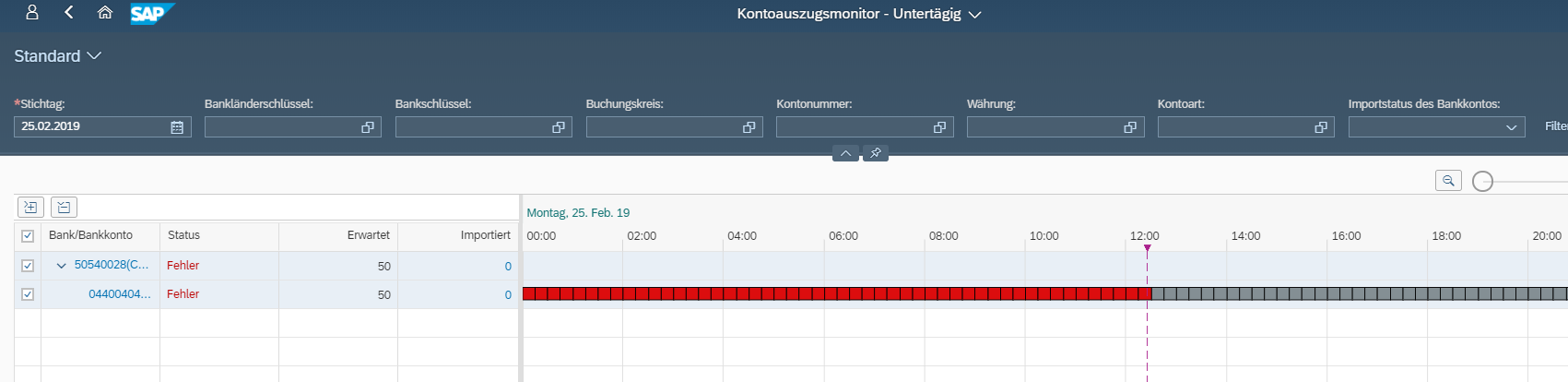Uncheck the row checkbox for bank 50540028
The image size is (1568, 382).
(28, 266)
